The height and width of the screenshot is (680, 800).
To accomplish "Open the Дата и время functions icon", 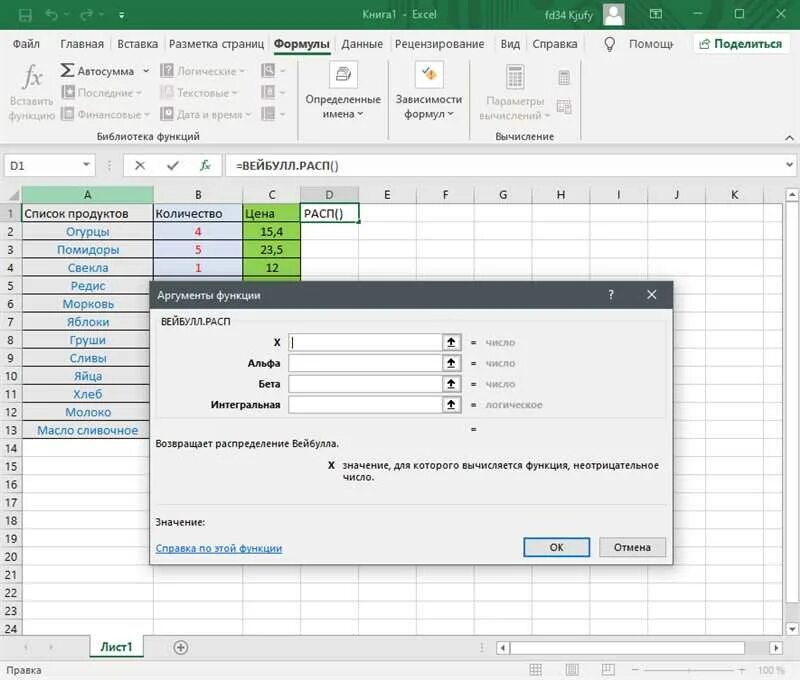I will point(167,114).
